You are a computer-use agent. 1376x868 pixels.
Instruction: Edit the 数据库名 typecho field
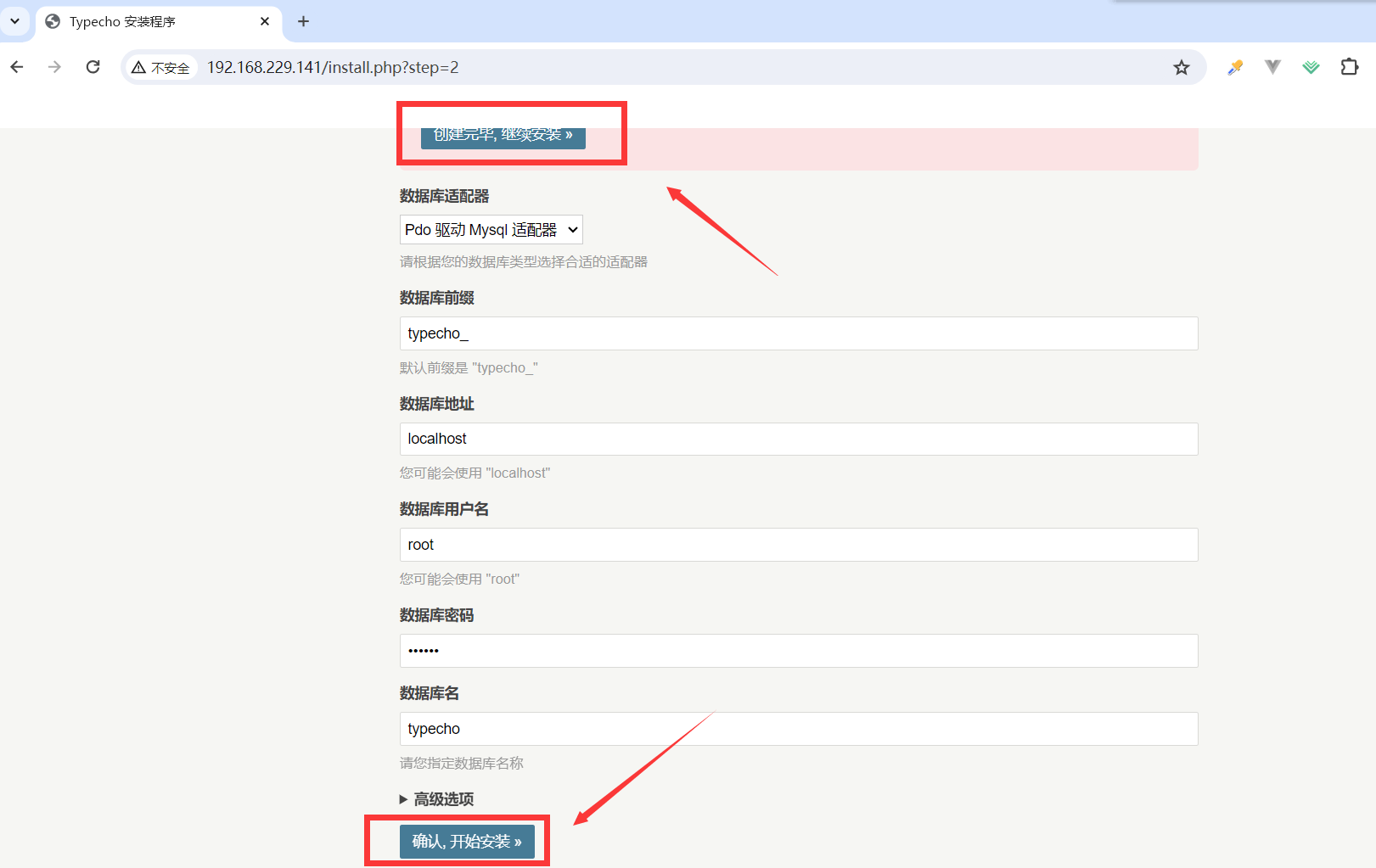tap(799, 729)
